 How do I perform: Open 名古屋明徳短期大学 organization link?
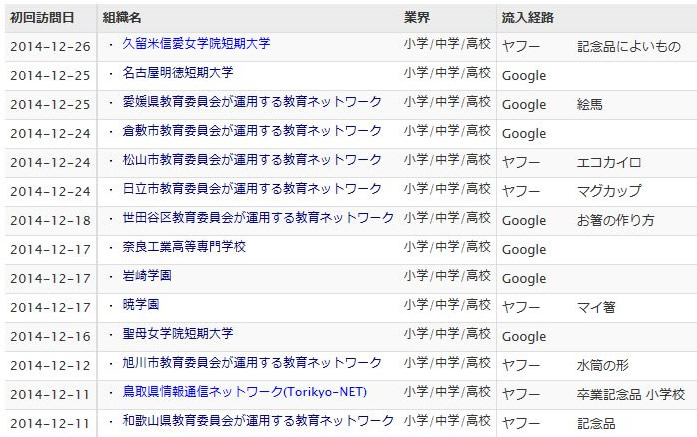(x=178, y=73)
